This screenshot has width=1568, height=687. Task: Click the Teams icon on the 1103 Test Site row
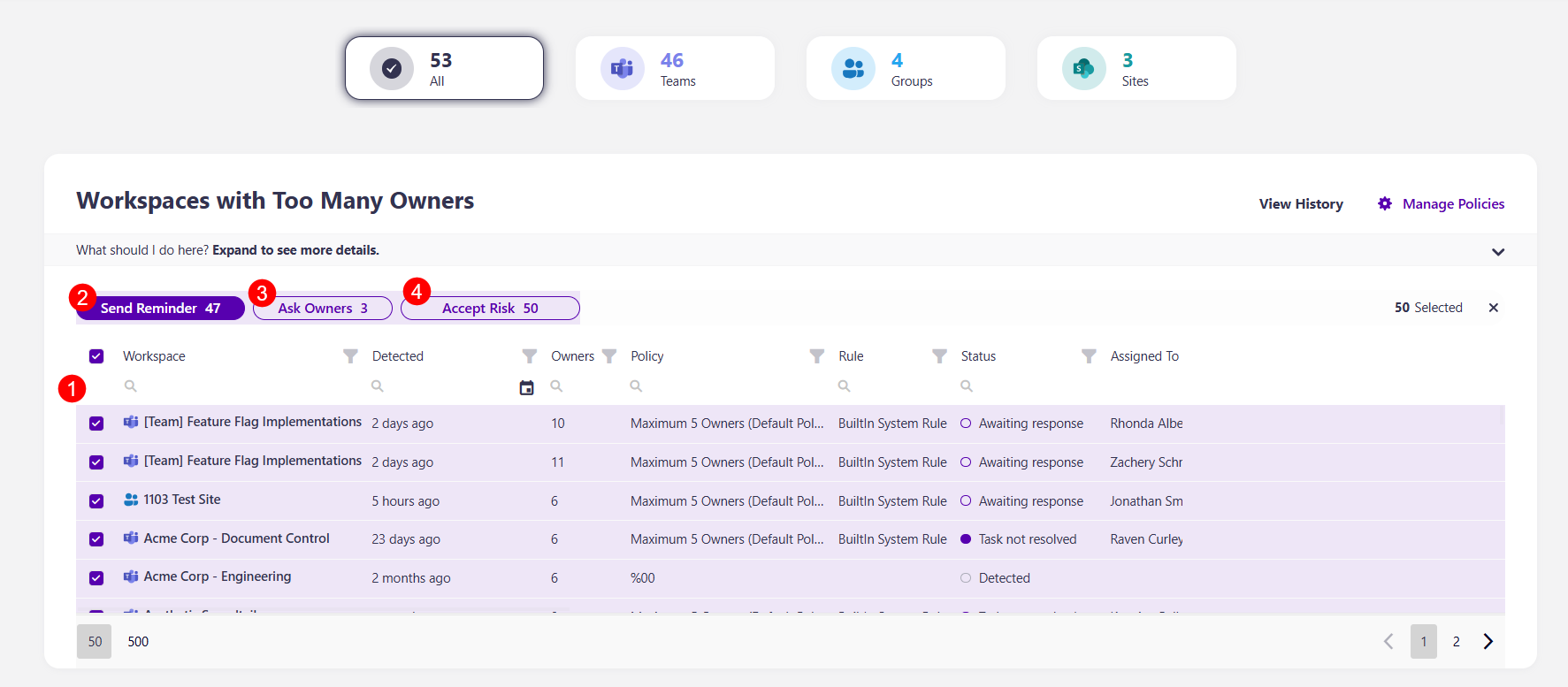point(131,500)
